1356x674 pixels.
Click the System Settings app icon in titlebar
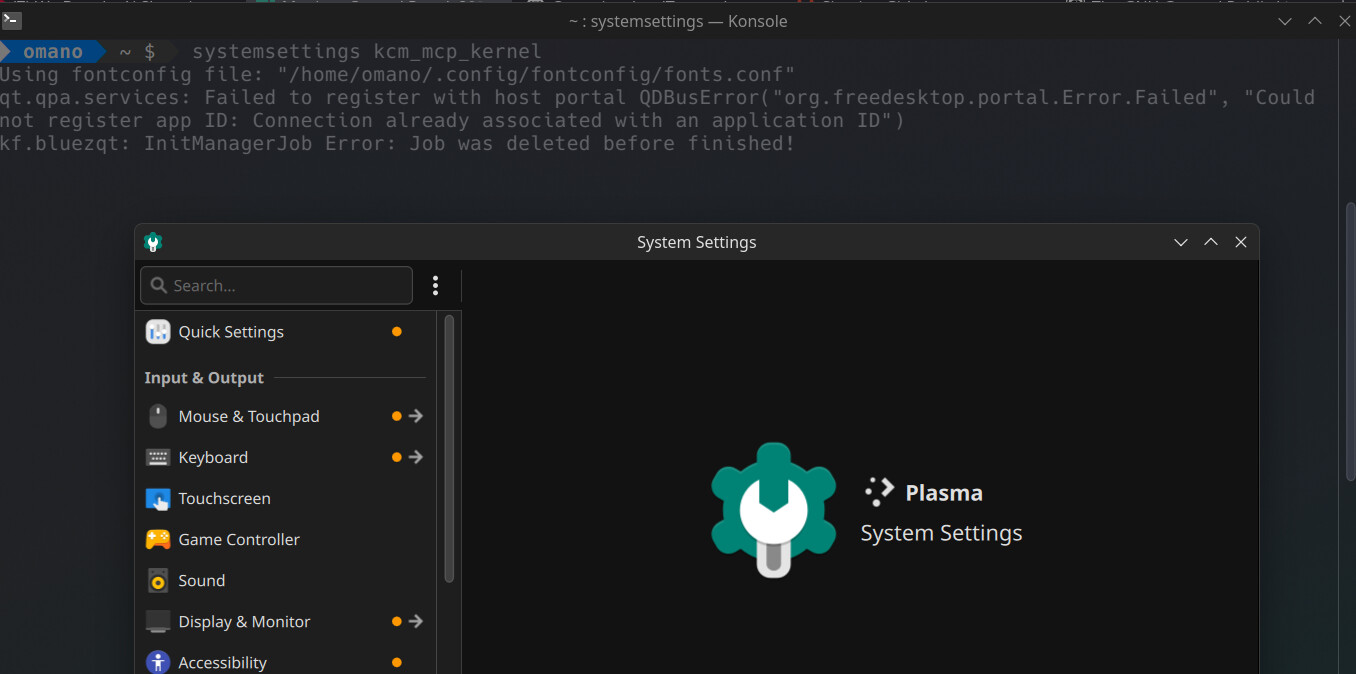[153, 242]
